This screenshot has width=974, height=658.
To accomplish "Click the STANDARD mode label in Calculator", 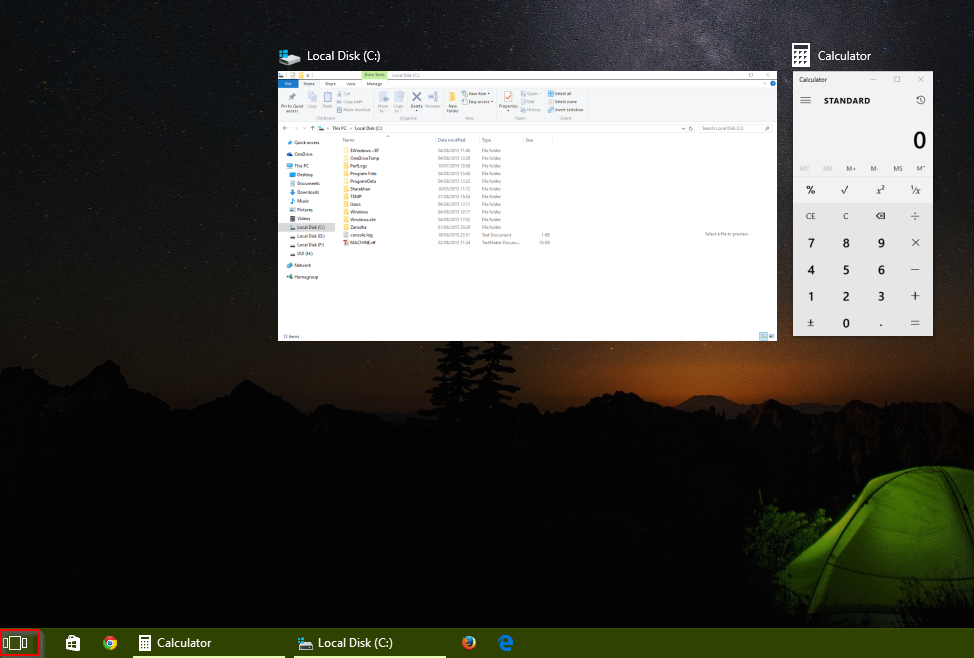I will coord(847,101).
